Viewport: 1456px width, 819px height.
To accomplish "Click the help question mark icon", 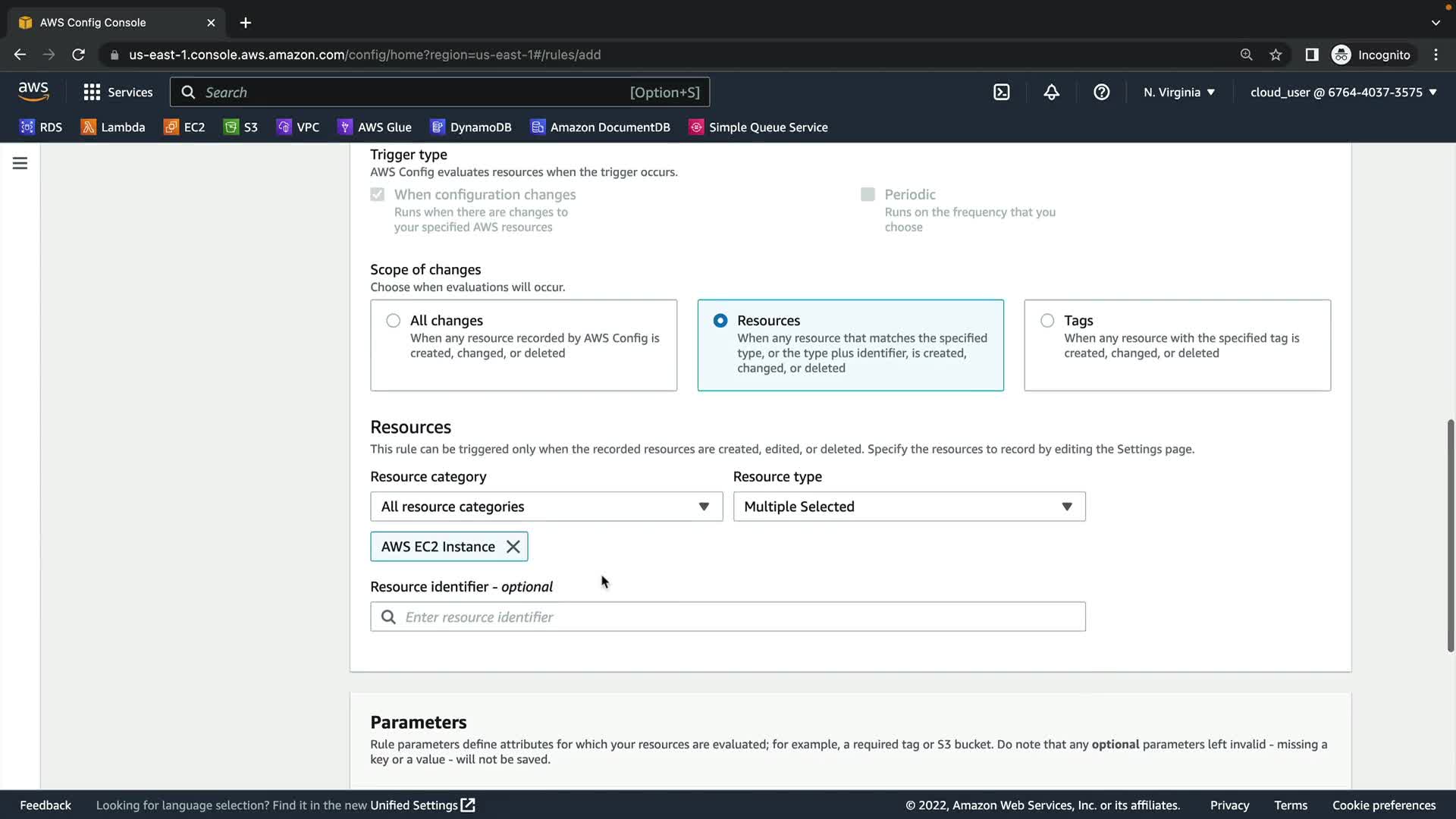I will click(1101, 93).
